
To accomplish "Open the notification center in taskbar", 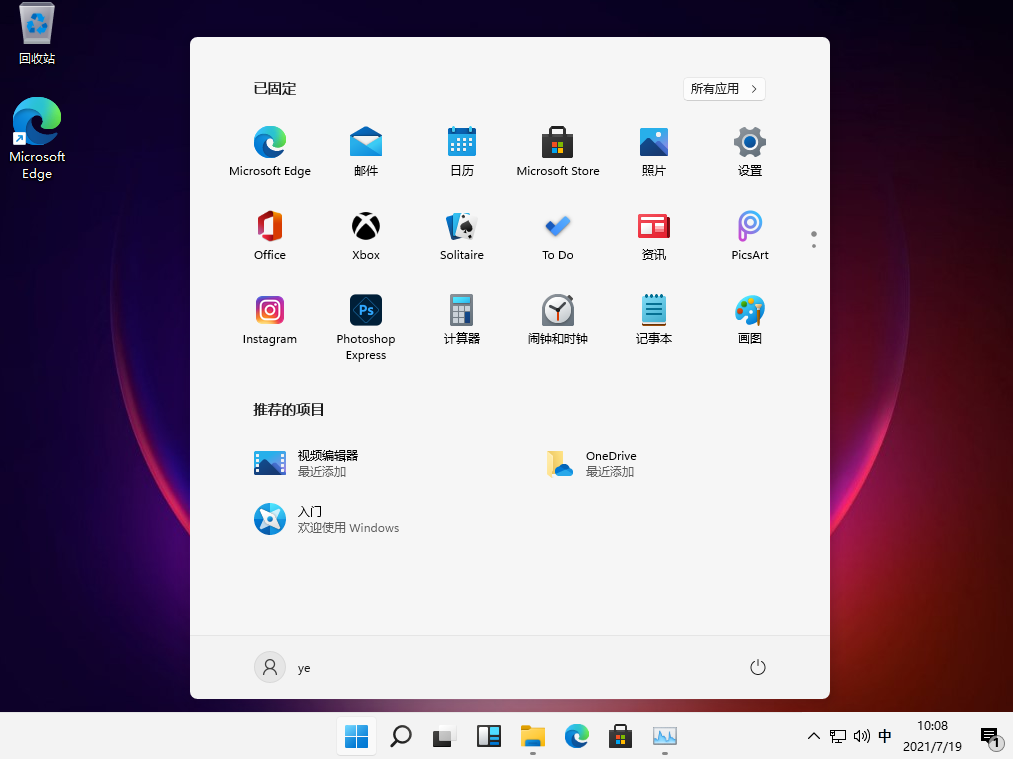I will (990, 737).
